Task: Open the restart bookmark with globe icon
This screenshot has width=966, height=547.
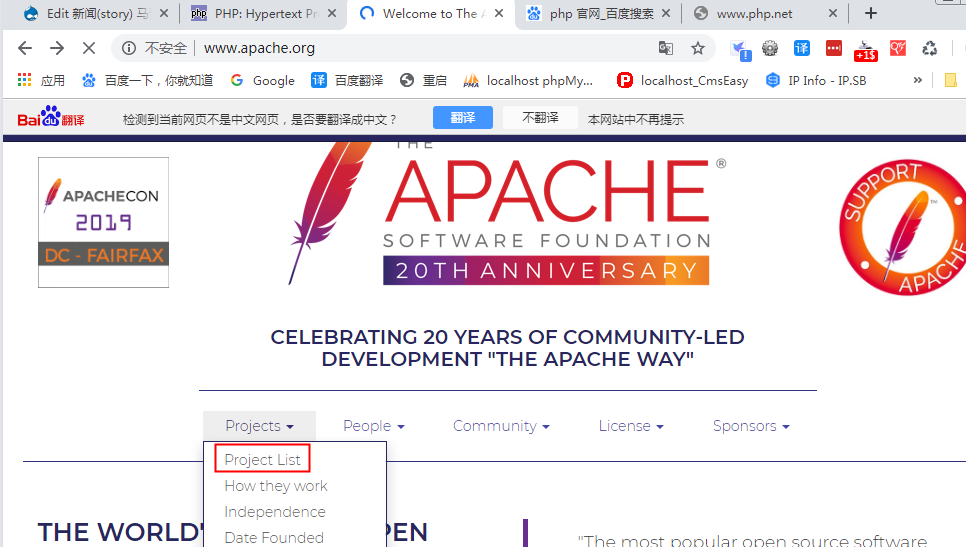Action: [x=423, y=80]
